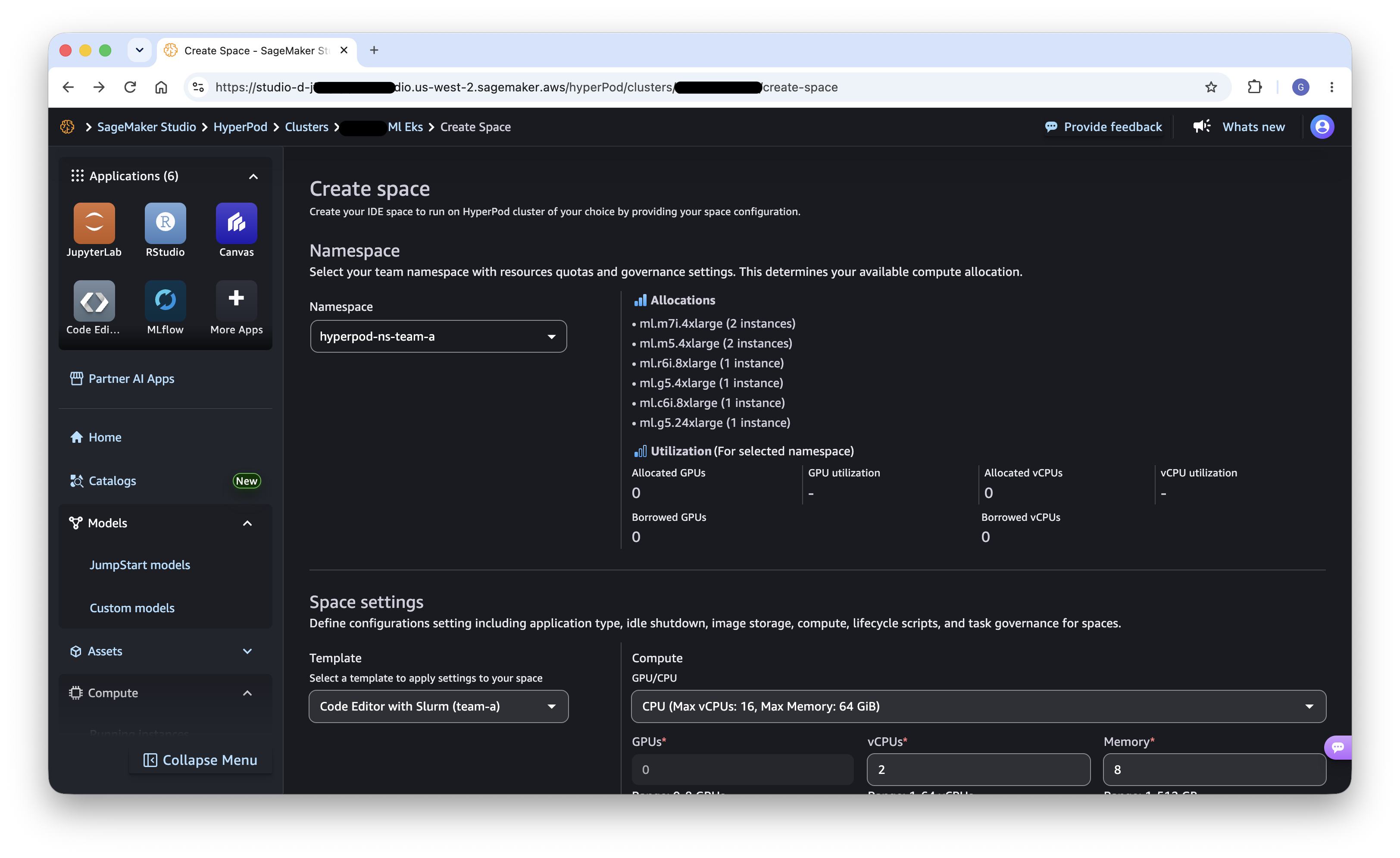
Task: Launch the RStudio app icon
Action: (x=166, y=223)
